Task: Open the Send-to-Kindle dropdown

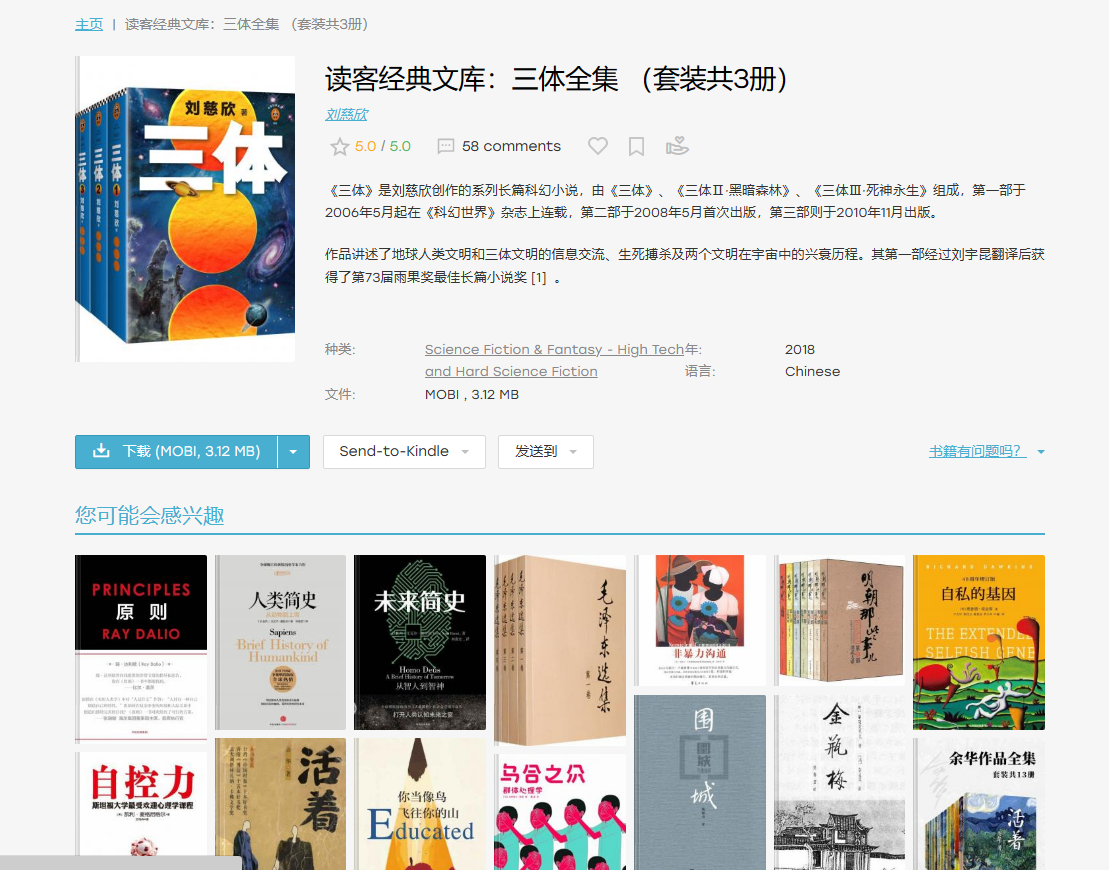Action: (x=403, y=452)
